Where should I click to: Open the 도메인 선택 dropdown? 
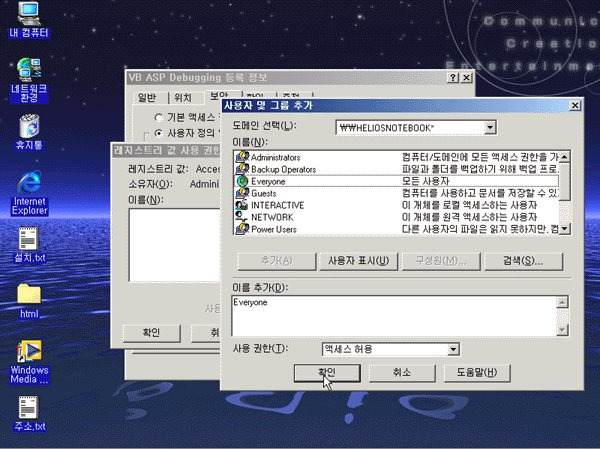point(490,127)
